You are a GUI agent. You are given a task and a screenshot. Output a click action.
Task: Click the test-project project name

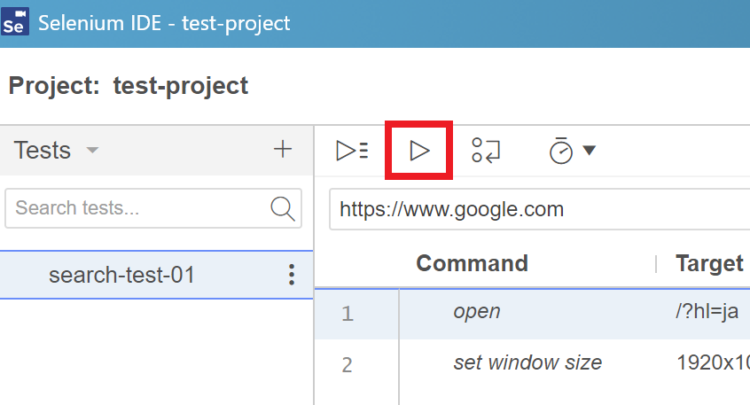180,86
